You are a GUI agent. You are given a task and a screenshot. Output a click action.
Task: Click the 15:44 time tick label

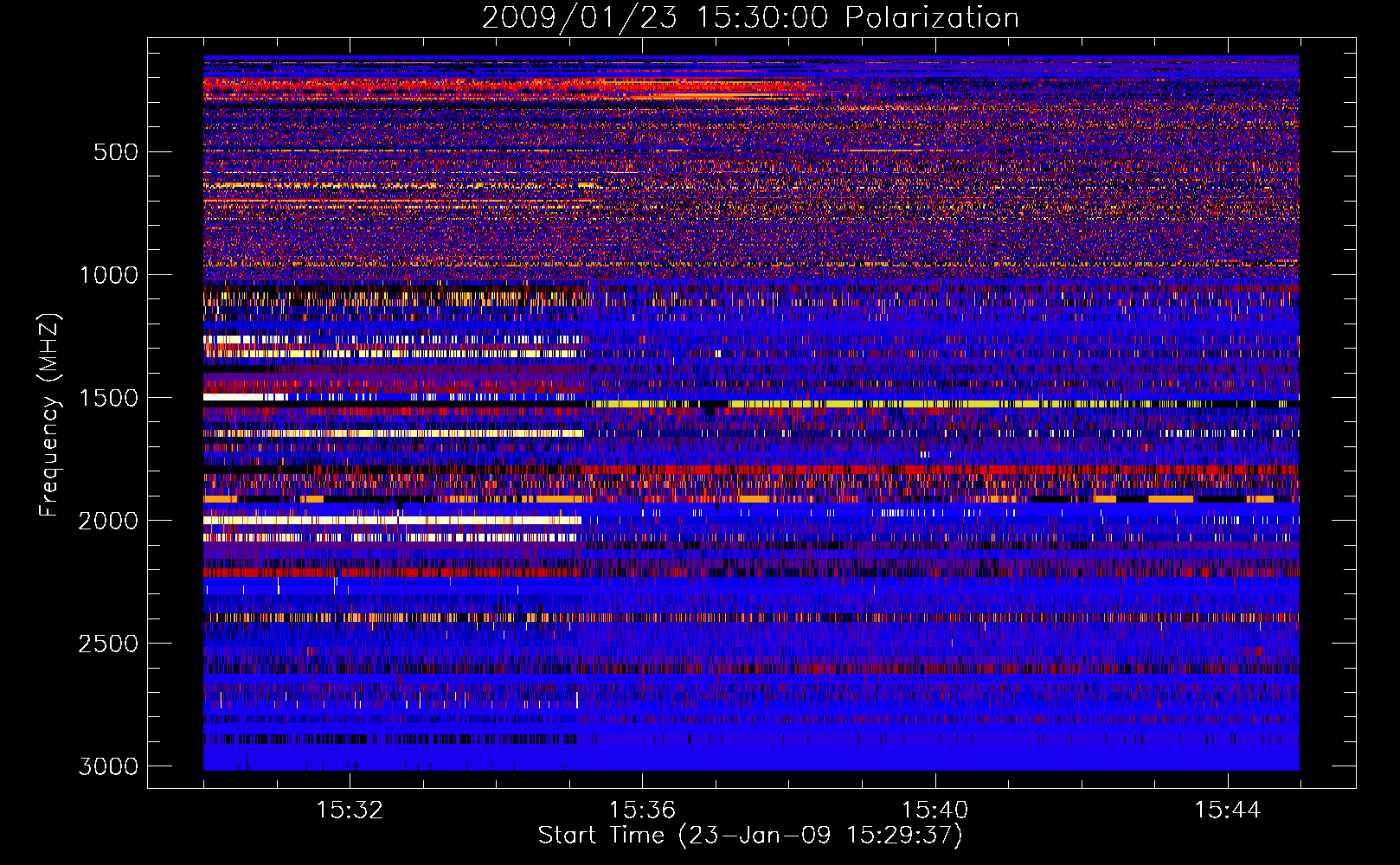click(x=1228, y=811)
